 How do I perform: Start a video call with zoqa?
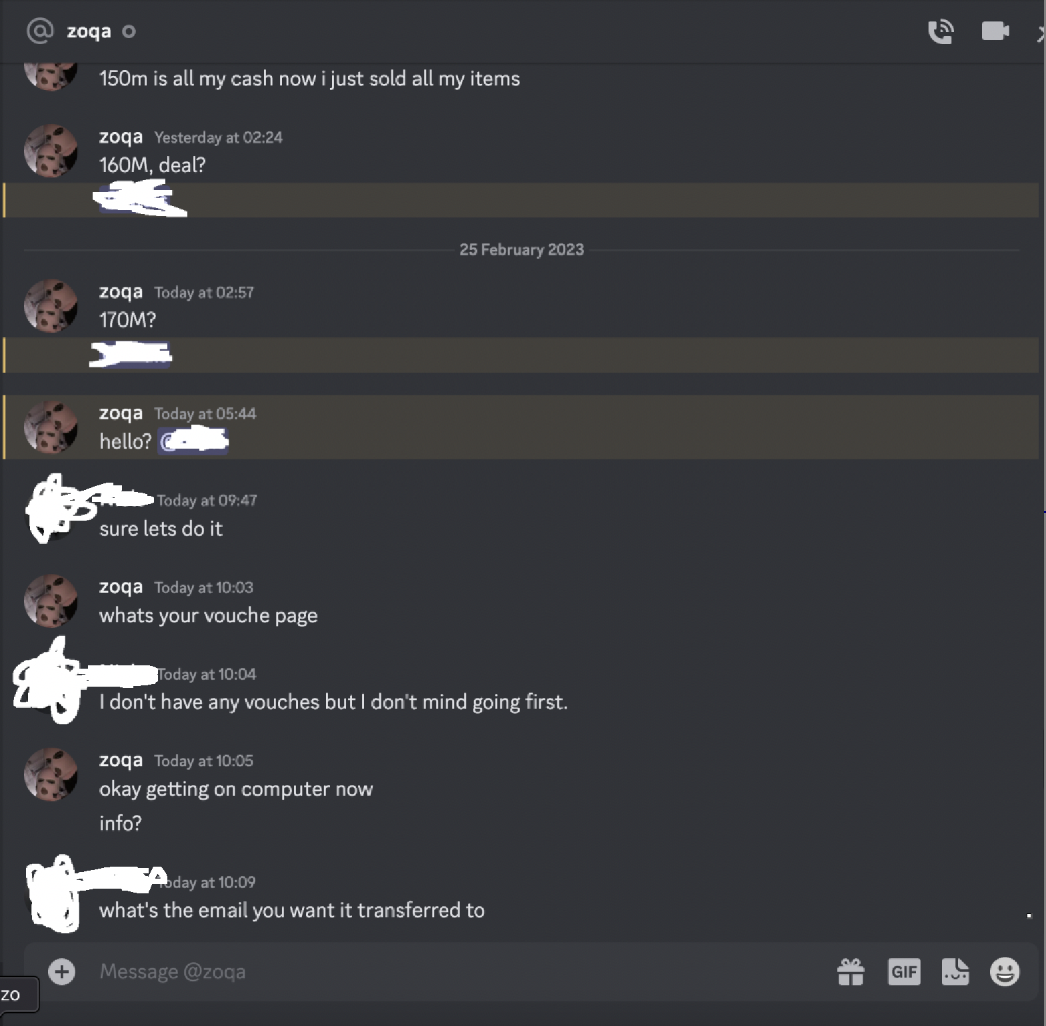pyautogui.click(x=995, y=31)
